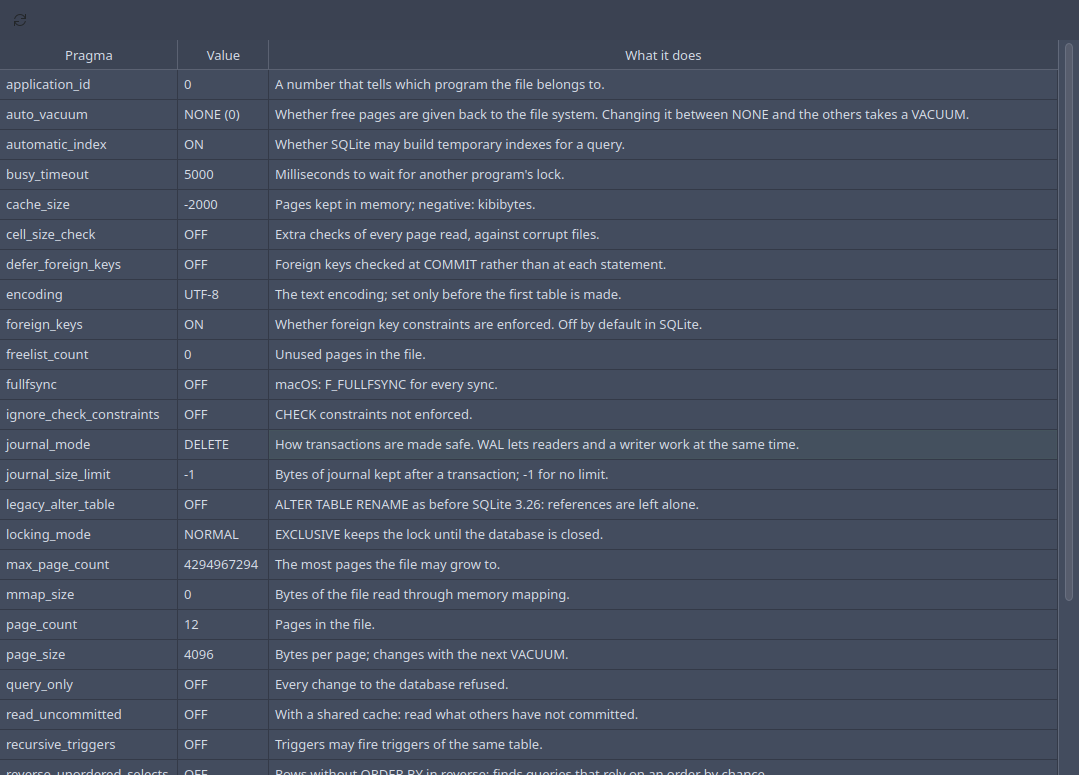Sort by the Pragma column header

(x=89, y=55)
